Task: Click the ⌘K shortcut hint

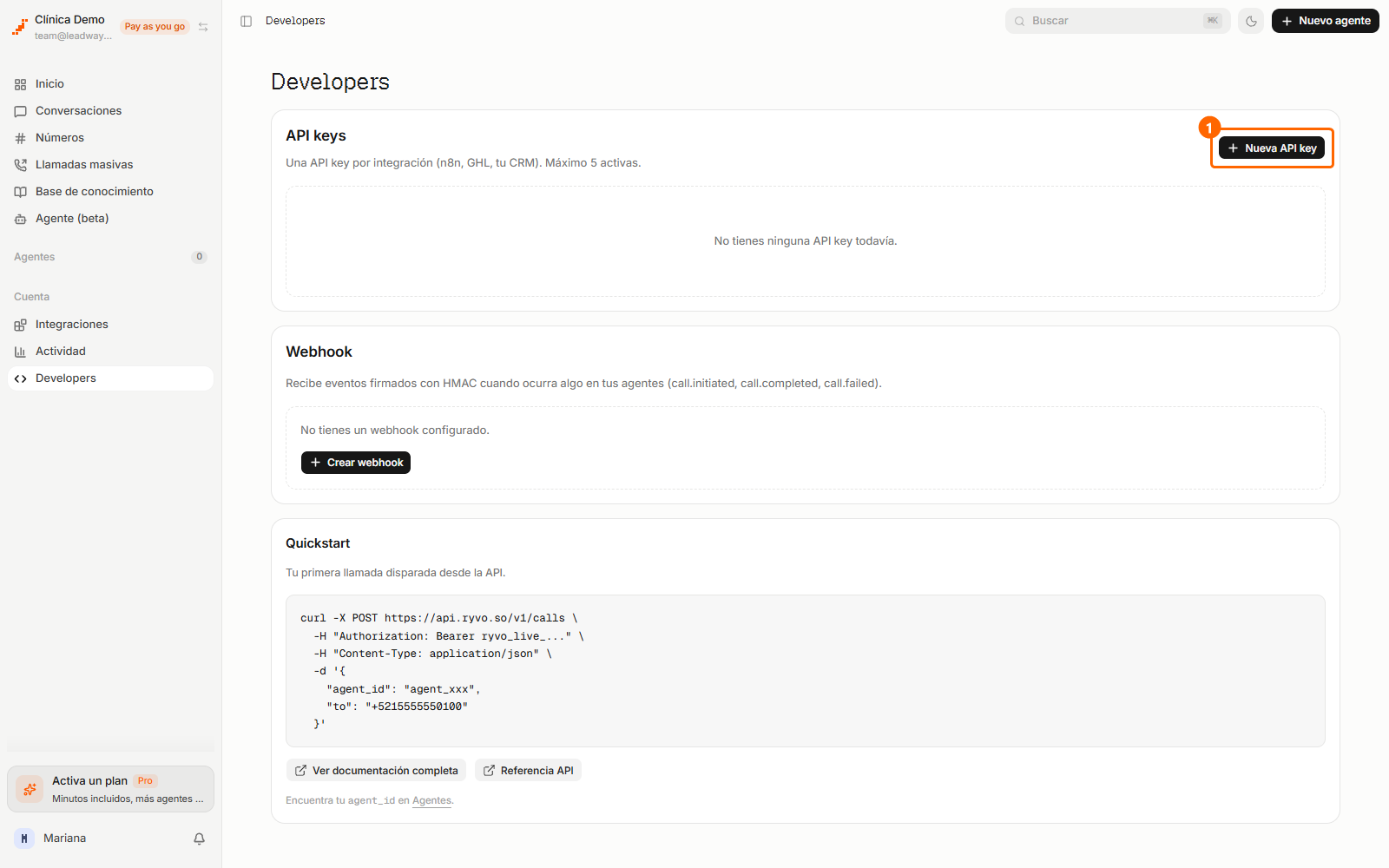Action: coord(1213,21)
